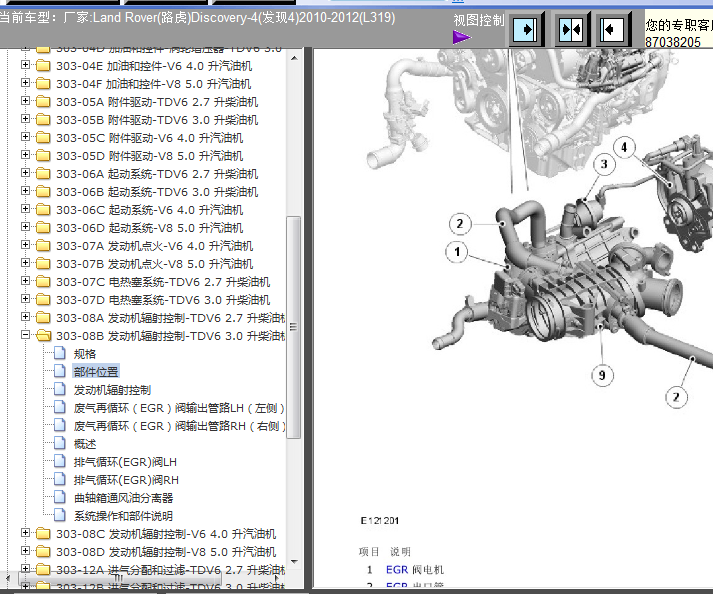
Task: Click the document icon beside 排气循环(EGR)阀RH
Action: [x=60, y=479]
